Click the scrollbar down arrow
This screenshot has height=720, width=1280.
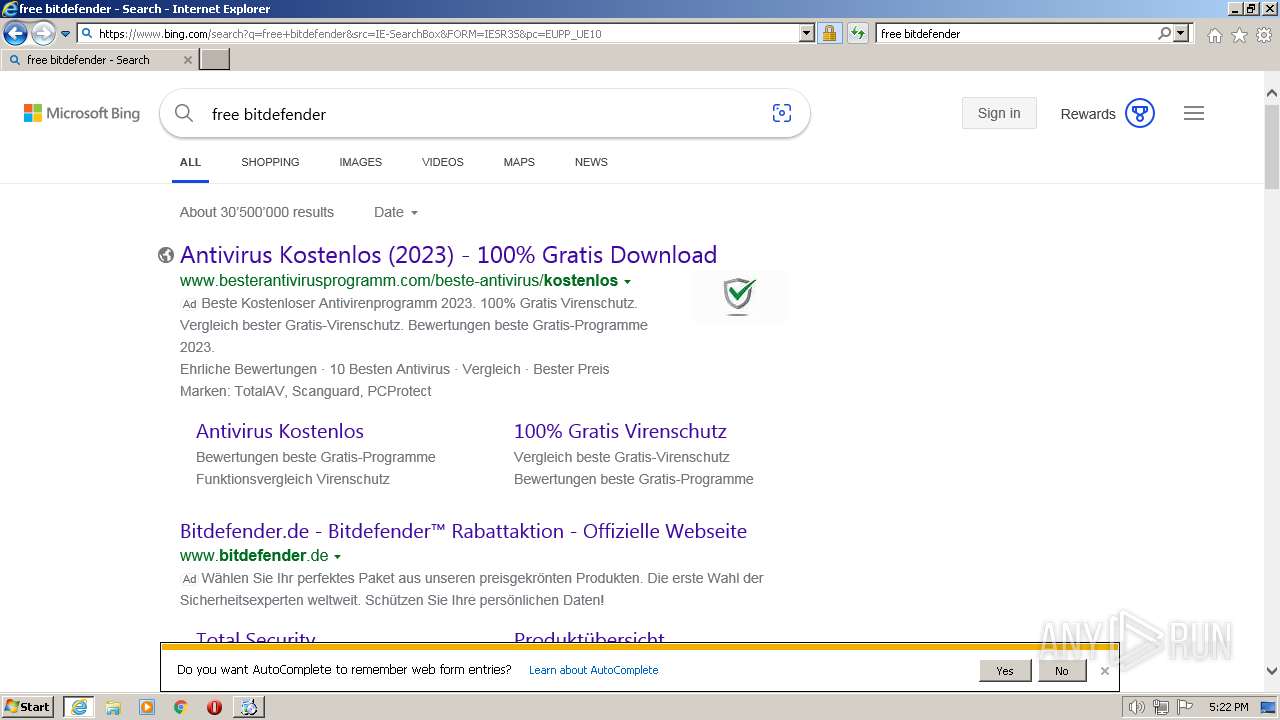coord(1272,672)
